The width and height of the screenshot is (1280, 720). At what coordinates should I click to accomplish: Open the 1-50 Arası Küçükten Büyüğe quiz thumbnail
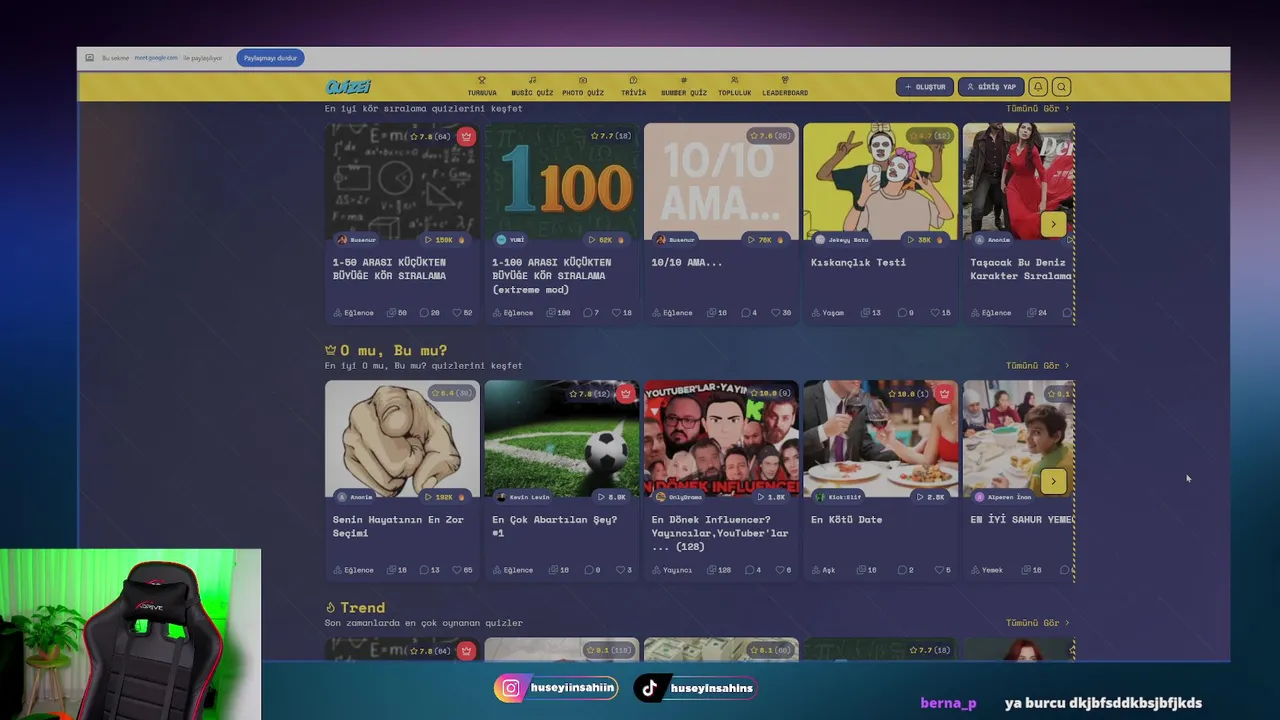(402, 181)
